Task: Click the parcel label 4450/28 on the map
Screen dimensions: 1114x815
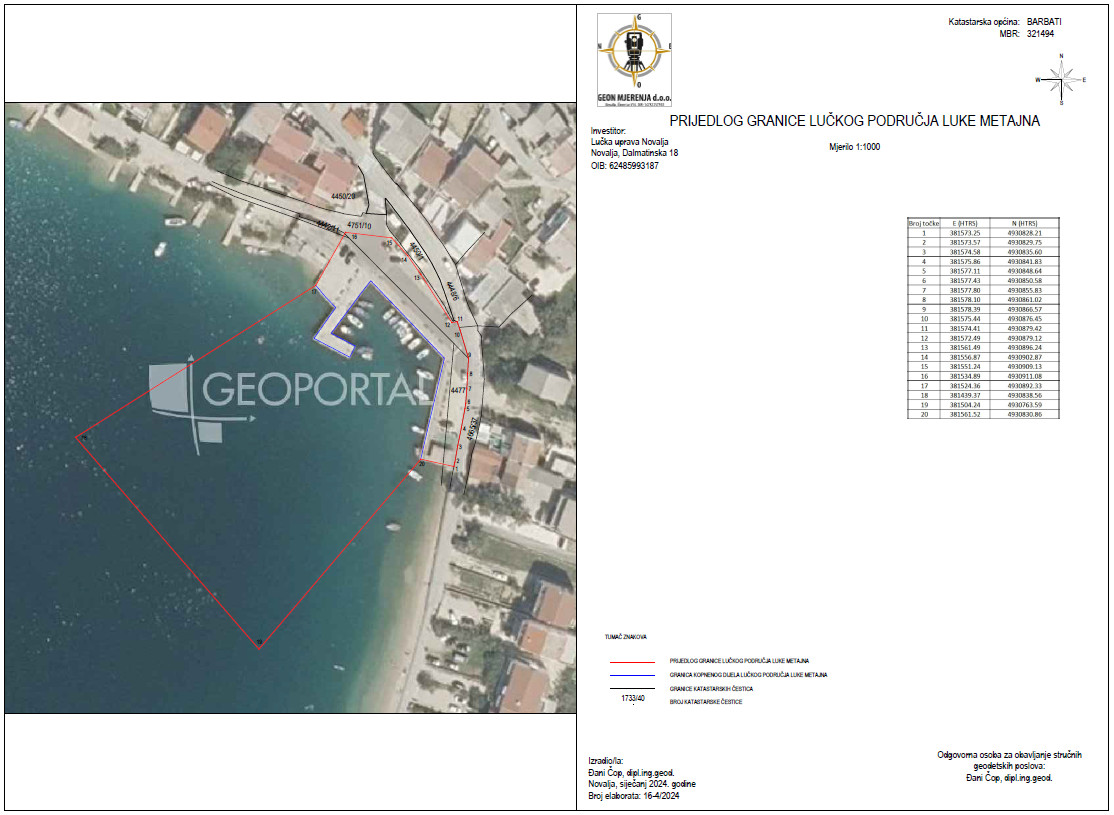Action: click(343, 195)
